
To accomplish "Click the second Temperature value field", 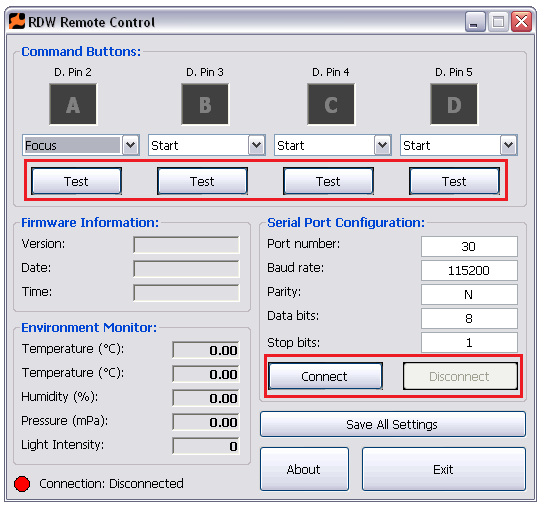I will (206, 374).
